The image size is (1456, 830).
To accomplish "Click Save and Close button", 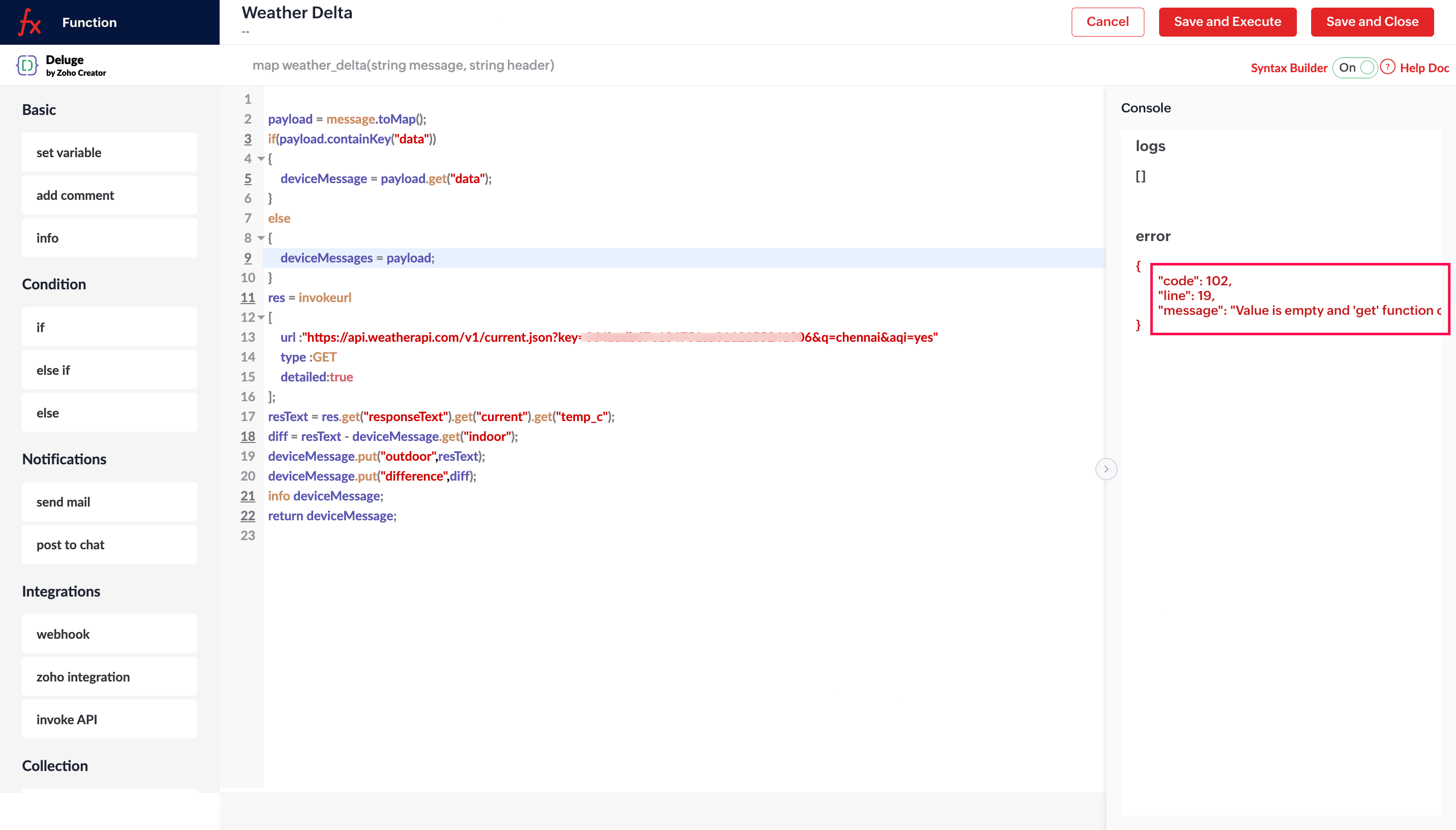I will pos(1372,22).
